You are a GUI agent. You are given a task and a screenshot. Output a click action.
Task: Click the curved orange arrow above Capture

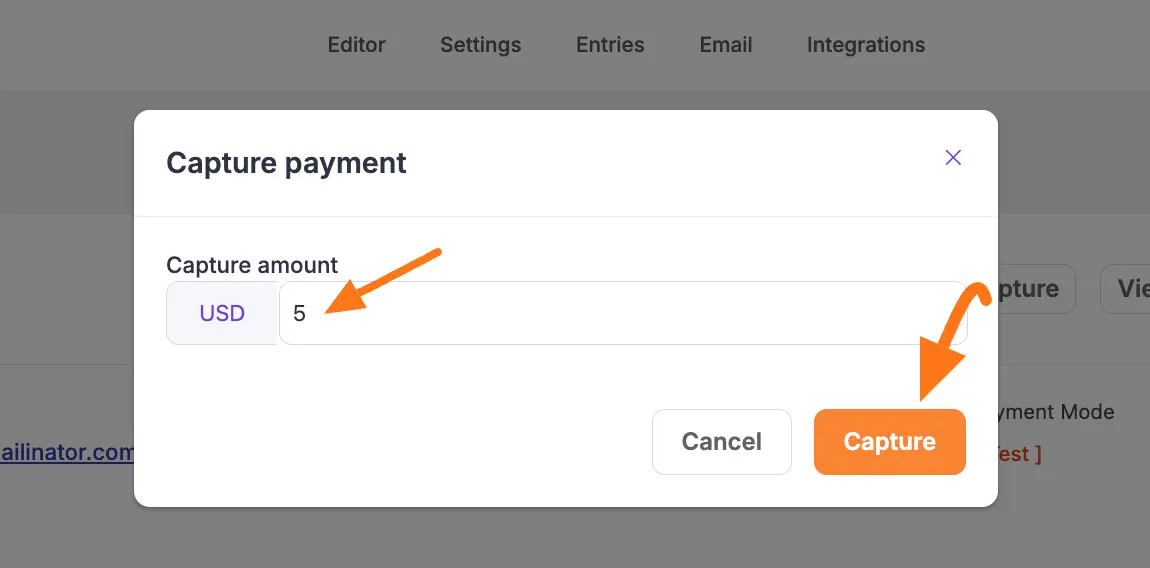pyautogui.click(x=950, y=340)
